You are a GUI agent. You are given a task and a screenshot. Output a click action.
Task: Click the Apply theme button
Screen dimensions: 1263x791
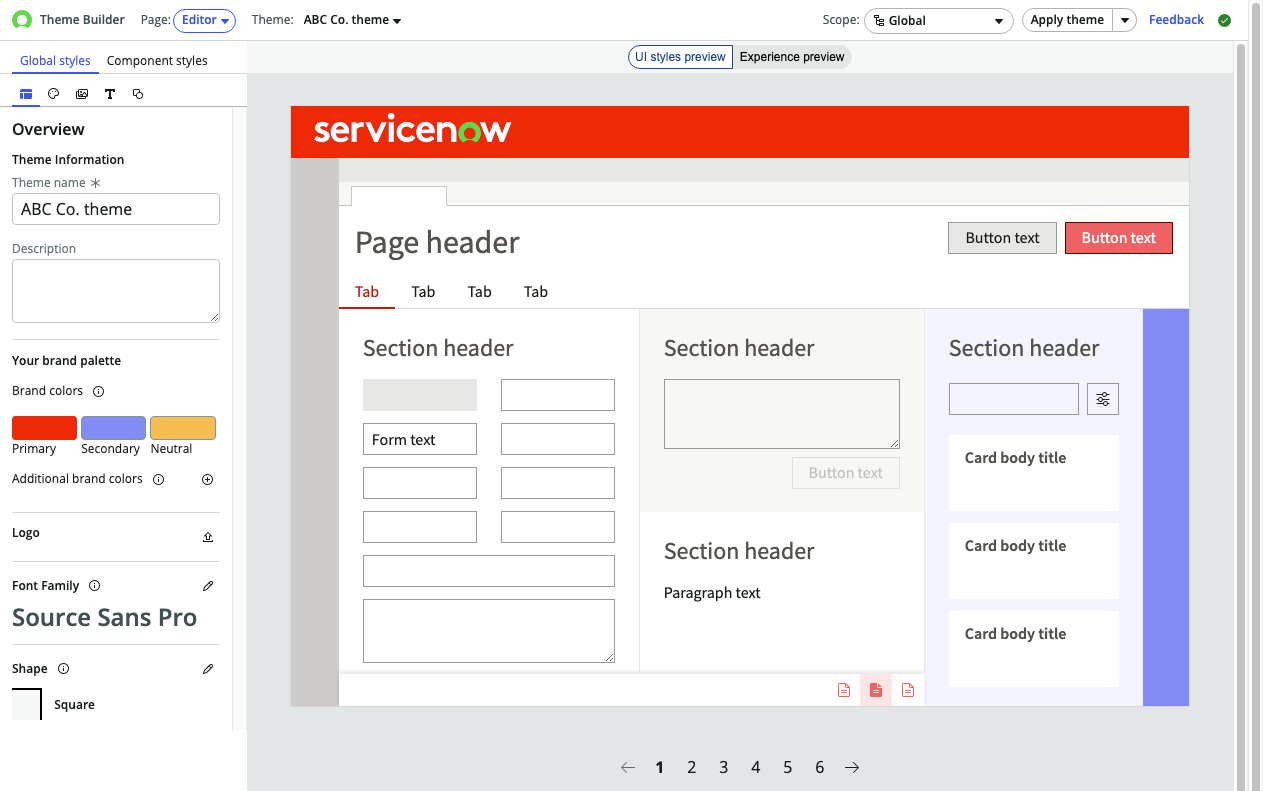1067,20
